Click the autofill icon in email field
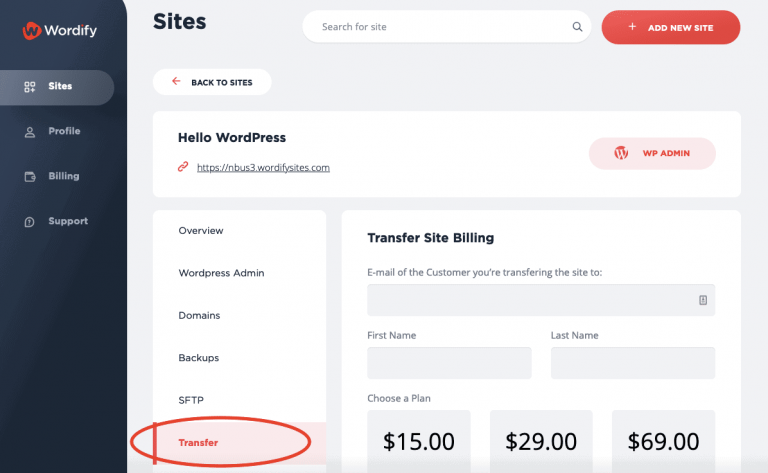The image size is (768, 473). click(703, 300)
